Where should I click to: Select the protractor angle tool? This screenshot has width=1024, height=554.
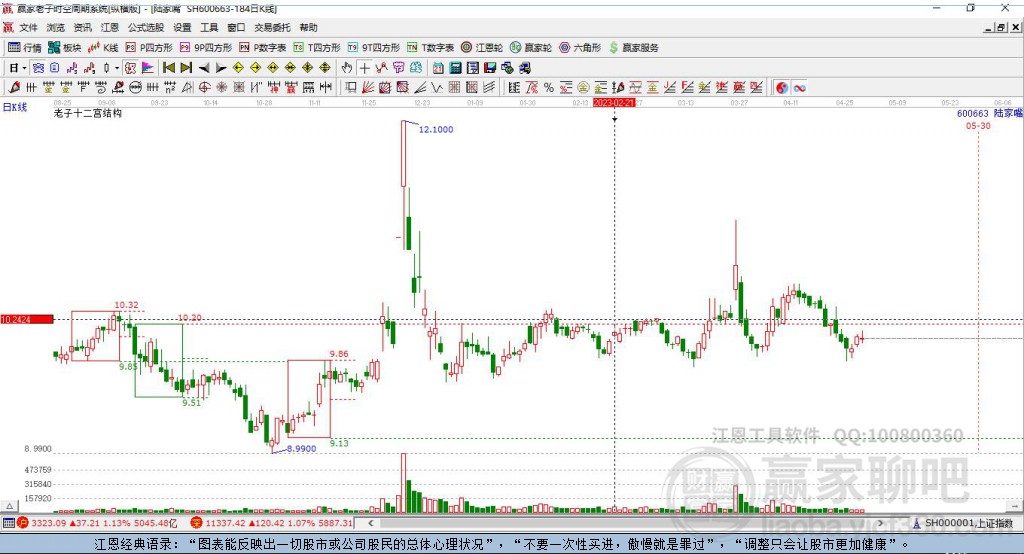(187, 87)
